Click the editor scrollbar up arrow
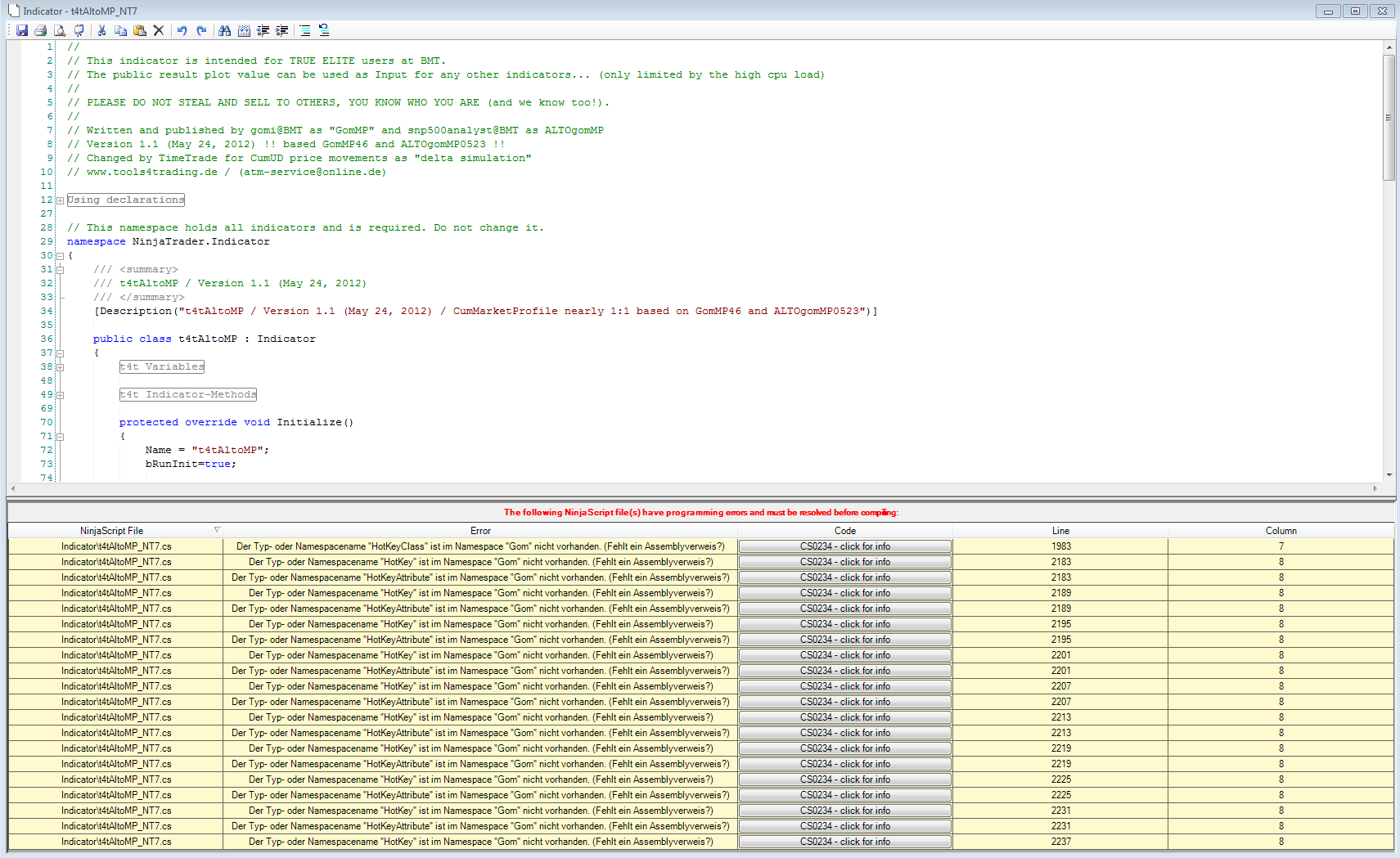This screenshot has width=1400, height=858. pyautogui.click(x=1389, y=47)
